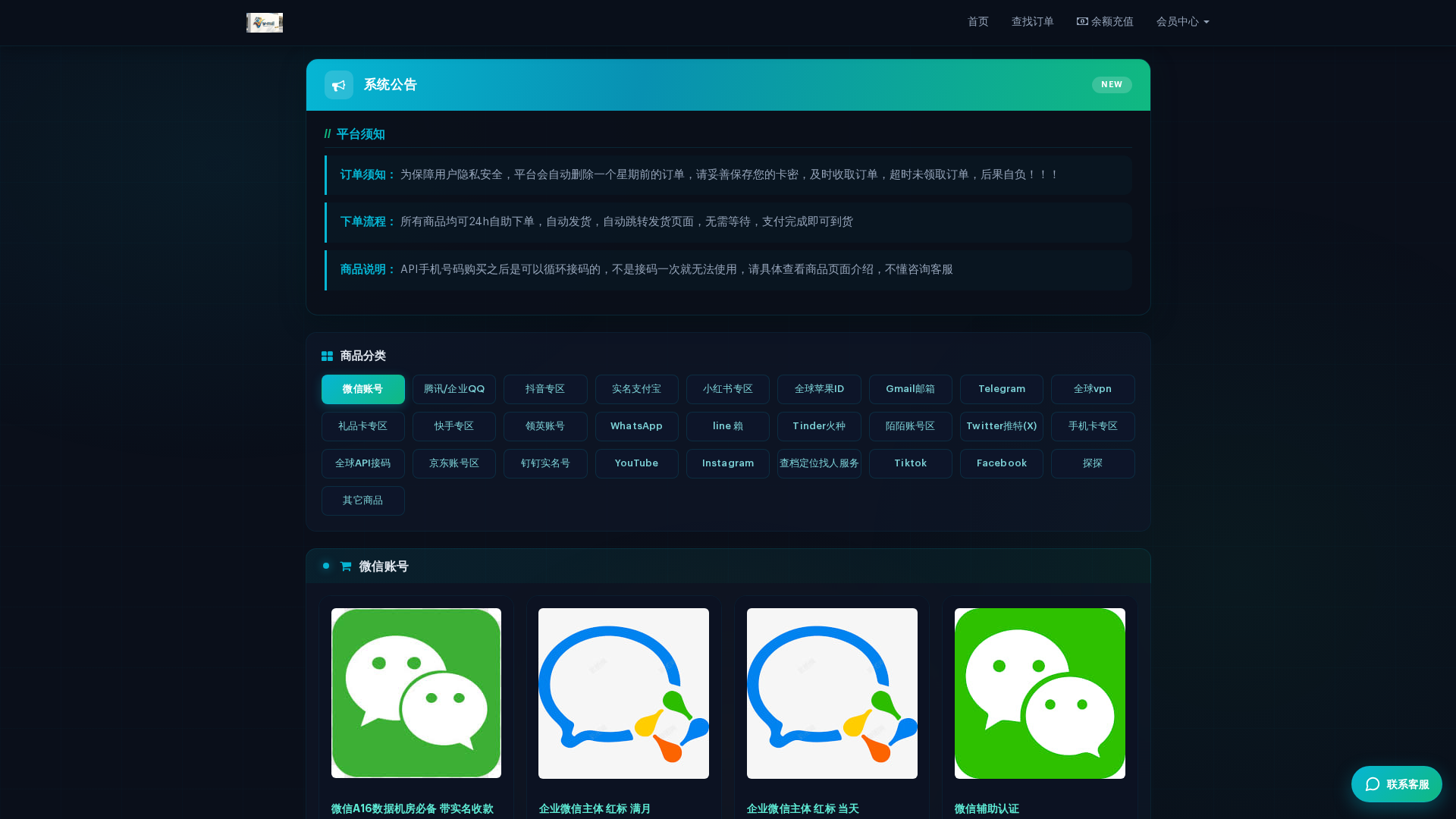Click the 商品说明 notice line
This screenshot has width=1456, height=819.
pyautogui.click(x=728, y=270)
